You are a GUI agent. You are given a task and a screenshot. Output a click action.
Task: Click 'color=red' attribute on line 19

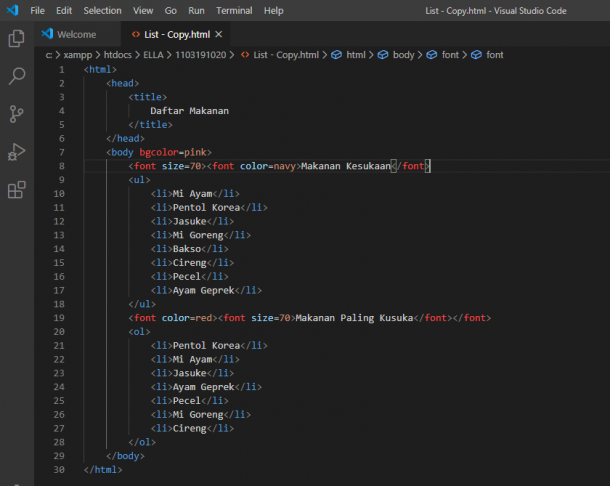[x=187, y=318]
